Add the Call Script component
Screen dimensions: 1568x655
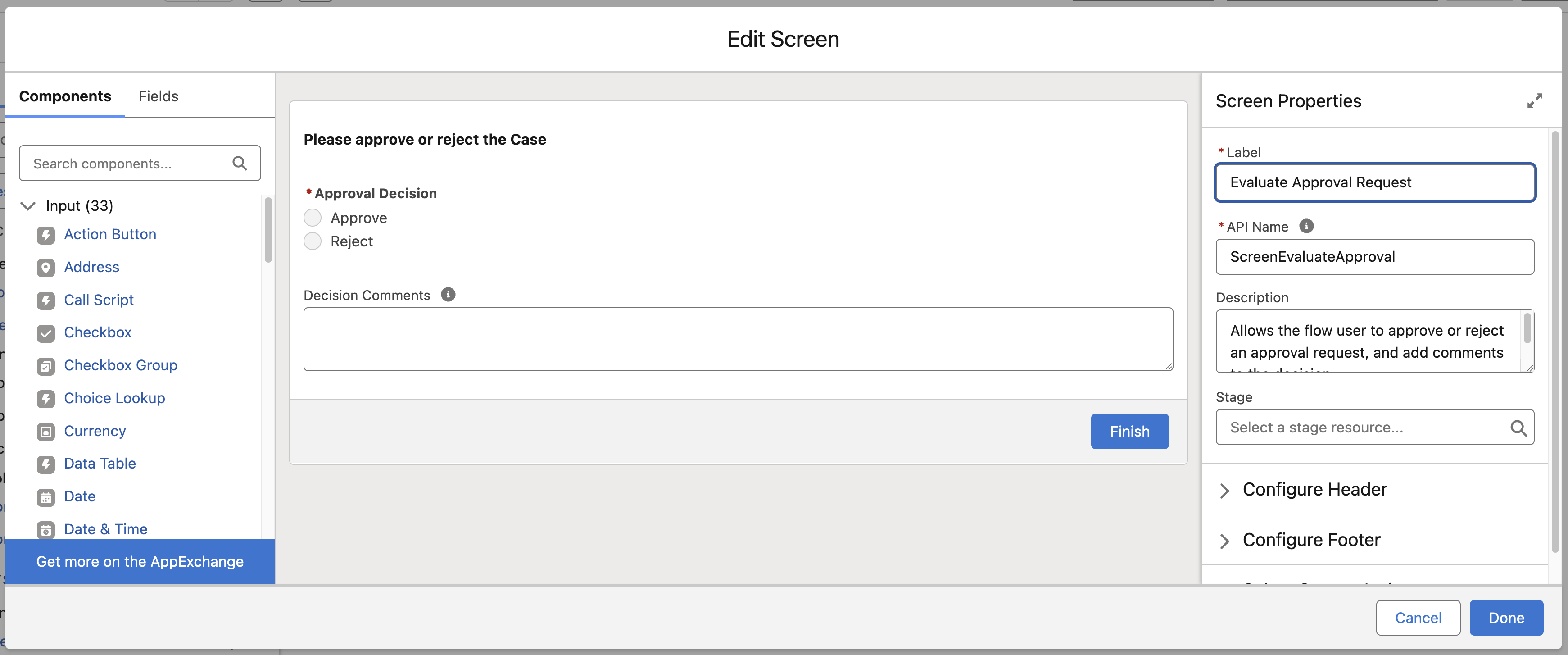click(99, 300)
